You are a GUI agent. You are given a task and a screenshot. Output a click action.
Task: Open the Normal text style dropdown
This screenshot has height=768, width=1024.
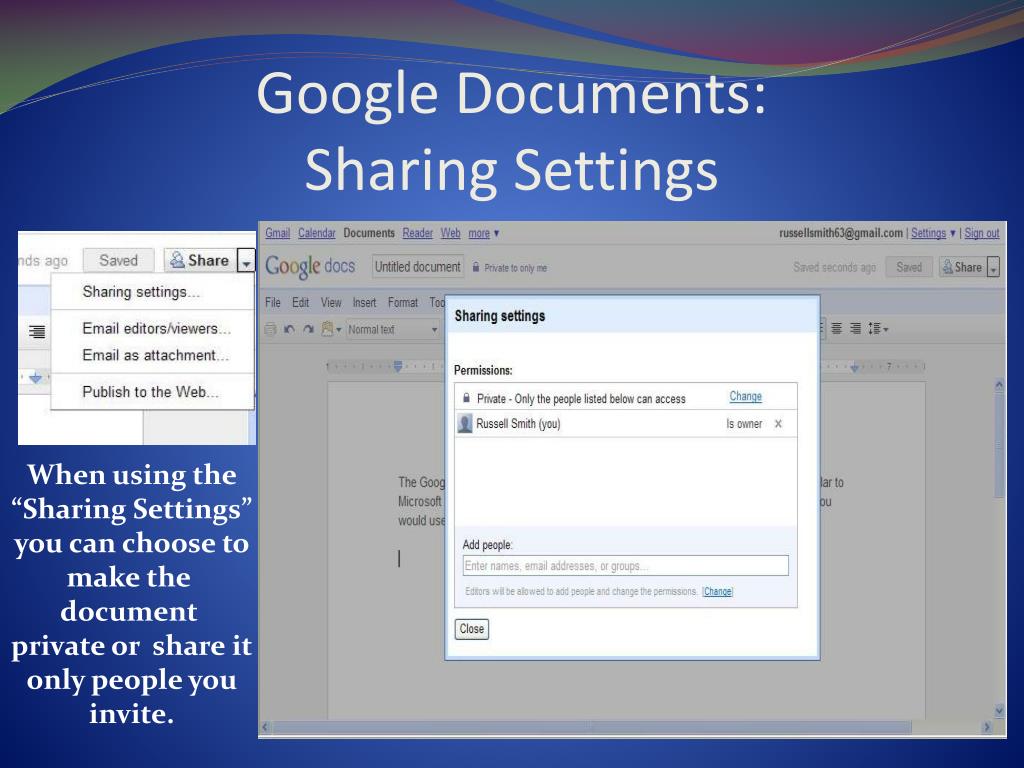pos(392,329)
